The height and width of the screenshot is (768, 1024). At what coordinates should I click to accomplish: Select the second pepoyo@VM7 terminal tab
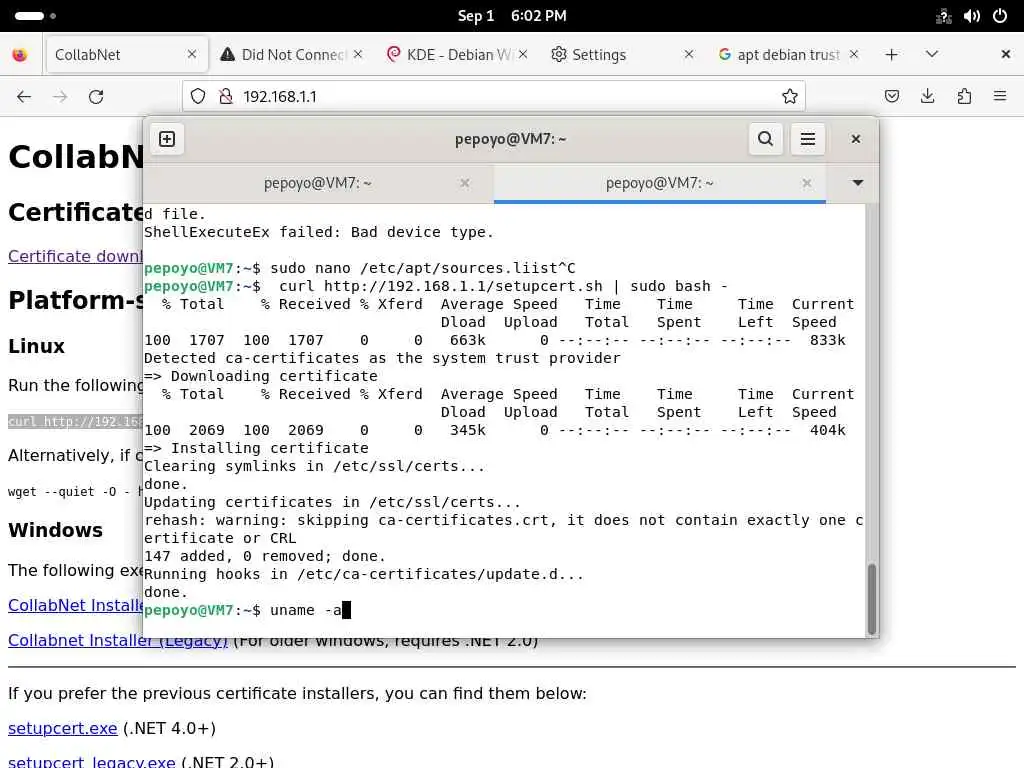(x=660, y=184)
